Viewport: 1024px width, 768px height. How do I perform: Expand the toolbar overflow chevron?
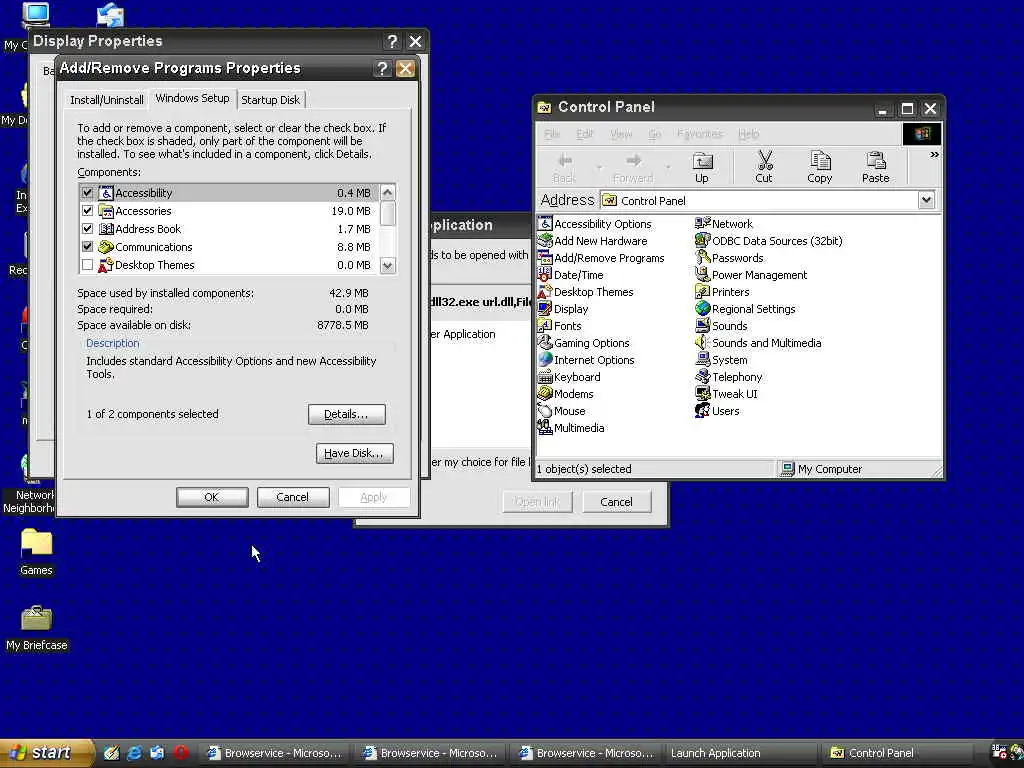(934, 155)
